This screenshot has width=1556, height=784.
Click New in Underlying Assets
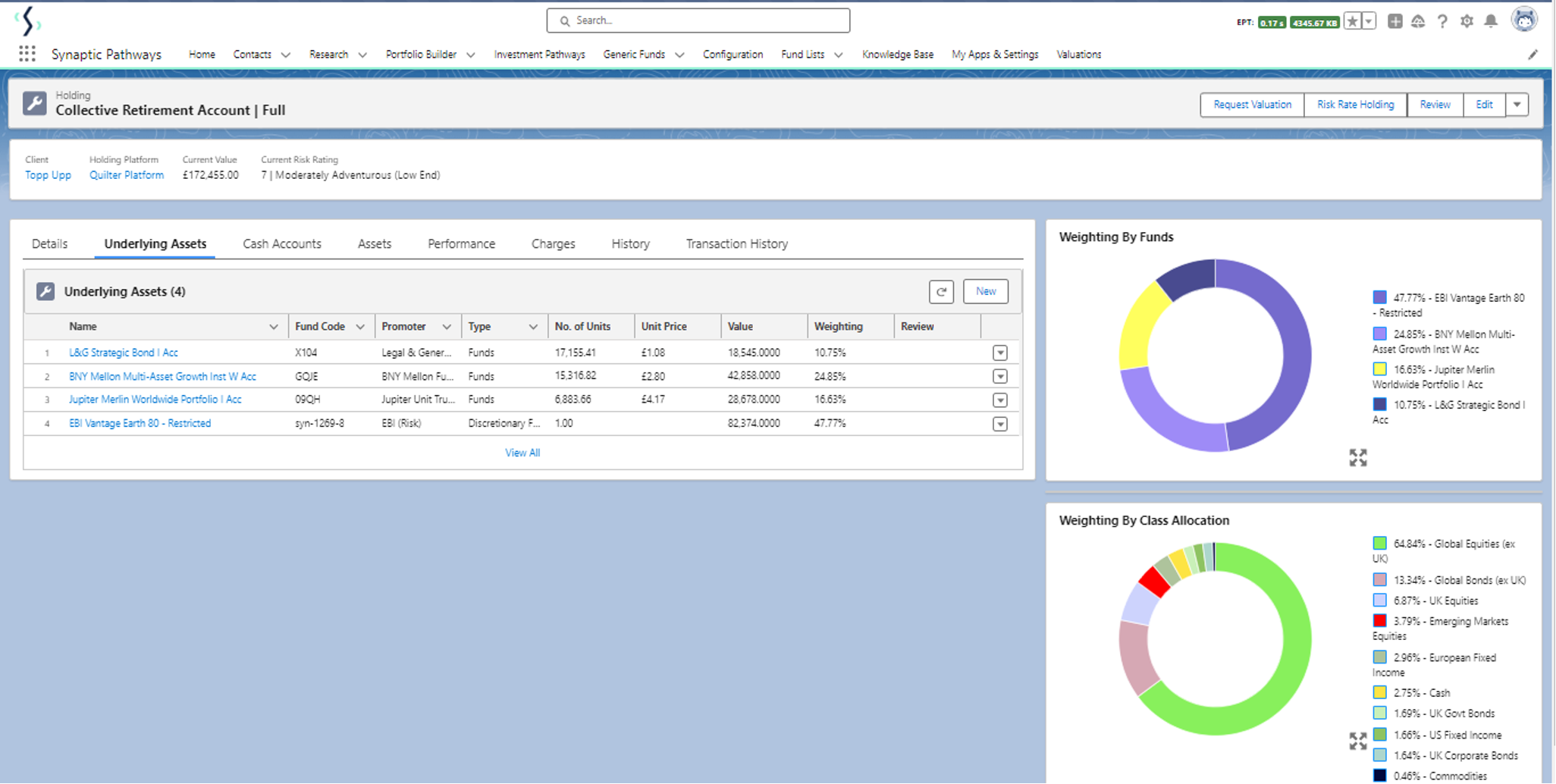986,291
